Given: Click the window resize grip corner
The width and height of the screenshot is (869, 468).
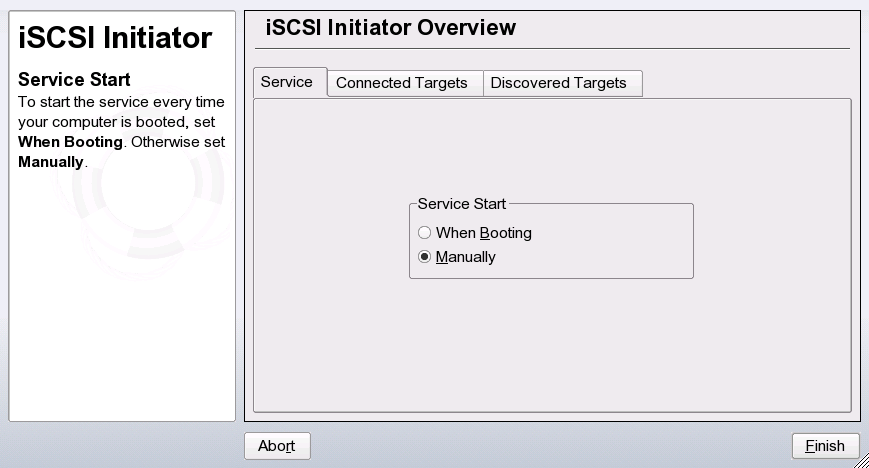Looking at the screenshot, I should 860,460.
